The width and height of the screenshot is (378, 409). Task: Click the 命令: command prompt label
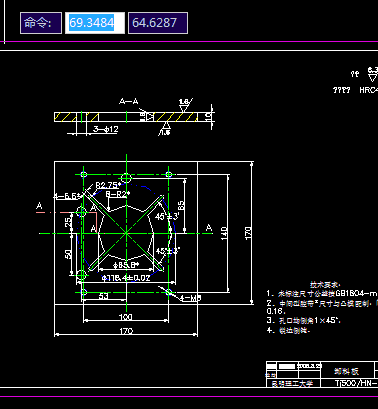[41, 23]
